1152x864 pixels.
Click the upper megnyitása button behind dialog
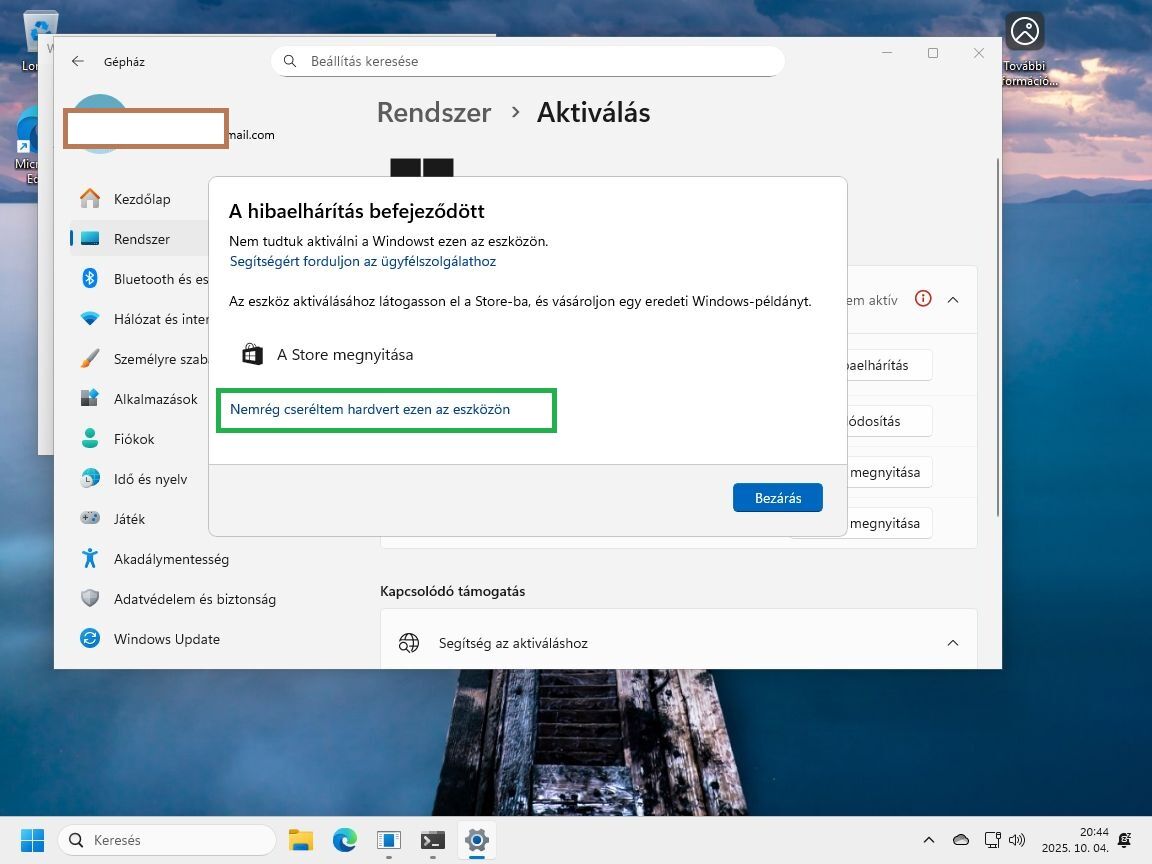[890, 472]
